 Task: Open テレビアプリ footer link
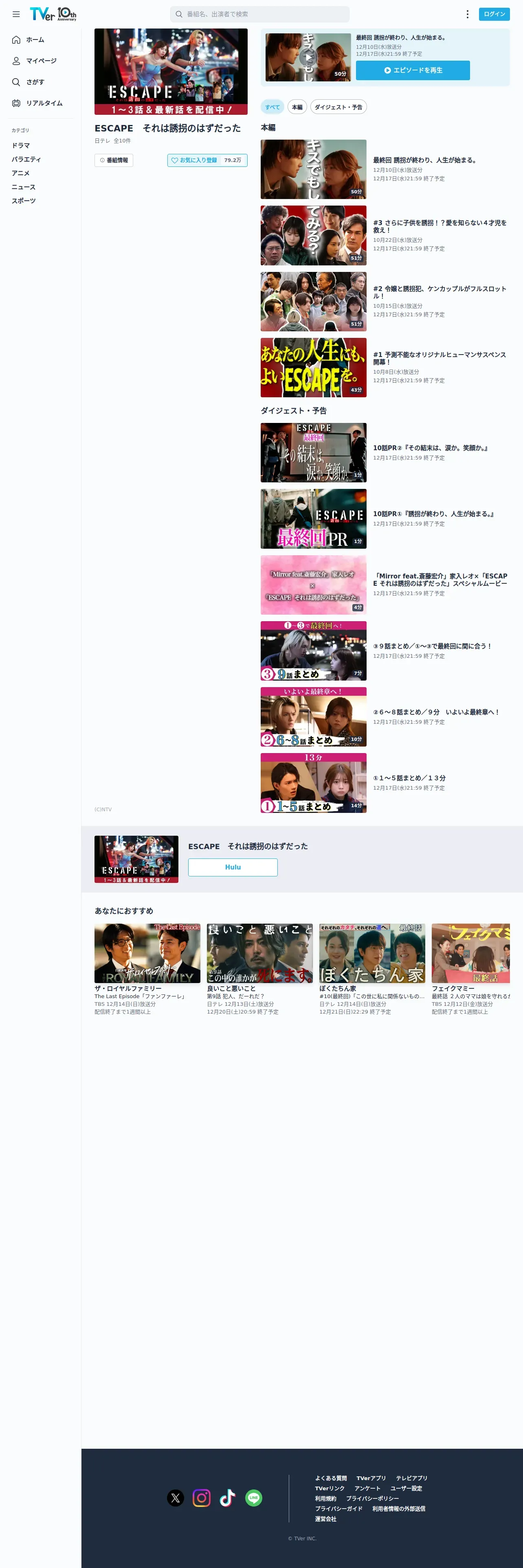[x=411, y=1478]
